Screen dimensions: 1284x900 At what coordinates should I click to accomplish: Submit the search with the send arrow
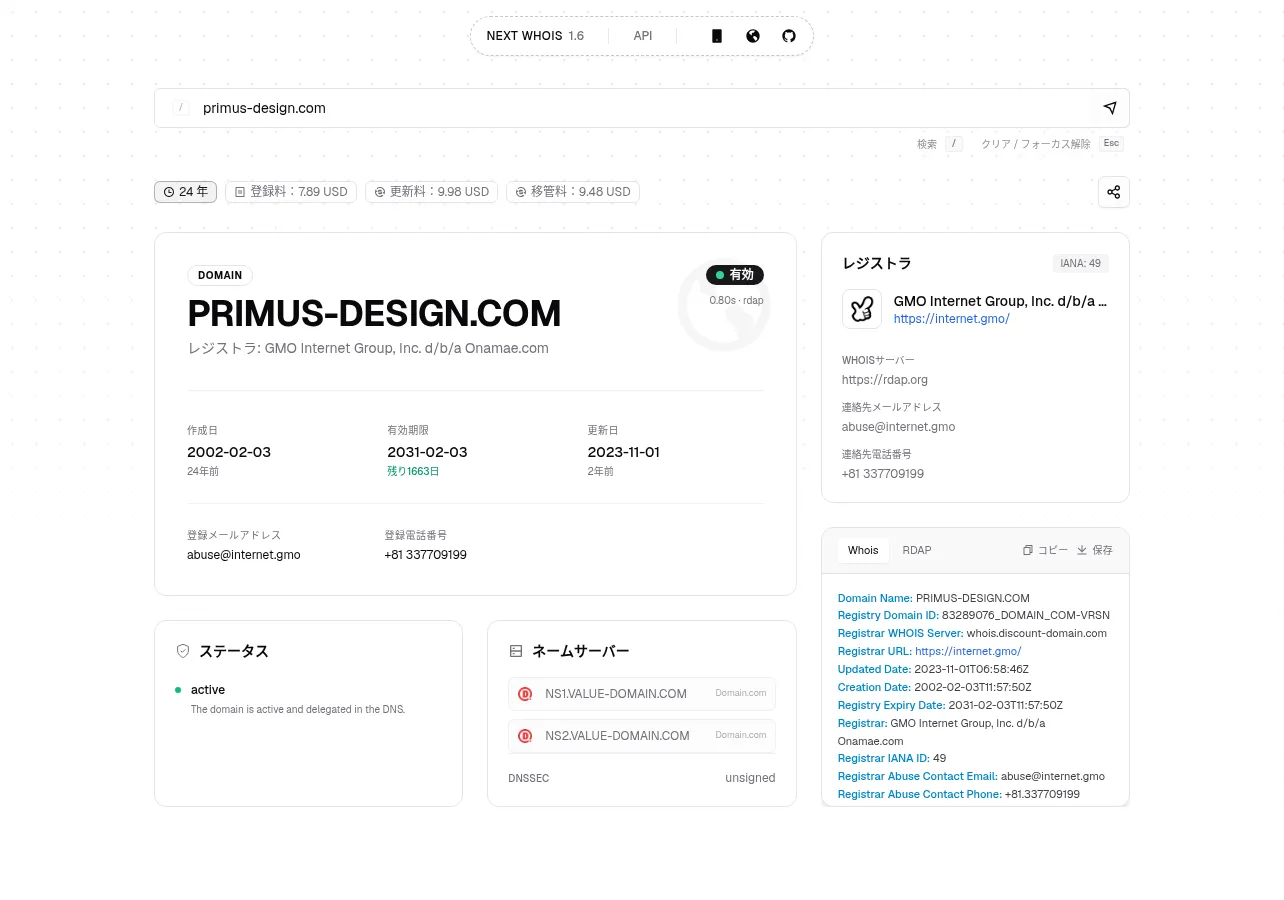pyautogui.click(x=1109, y=108)
